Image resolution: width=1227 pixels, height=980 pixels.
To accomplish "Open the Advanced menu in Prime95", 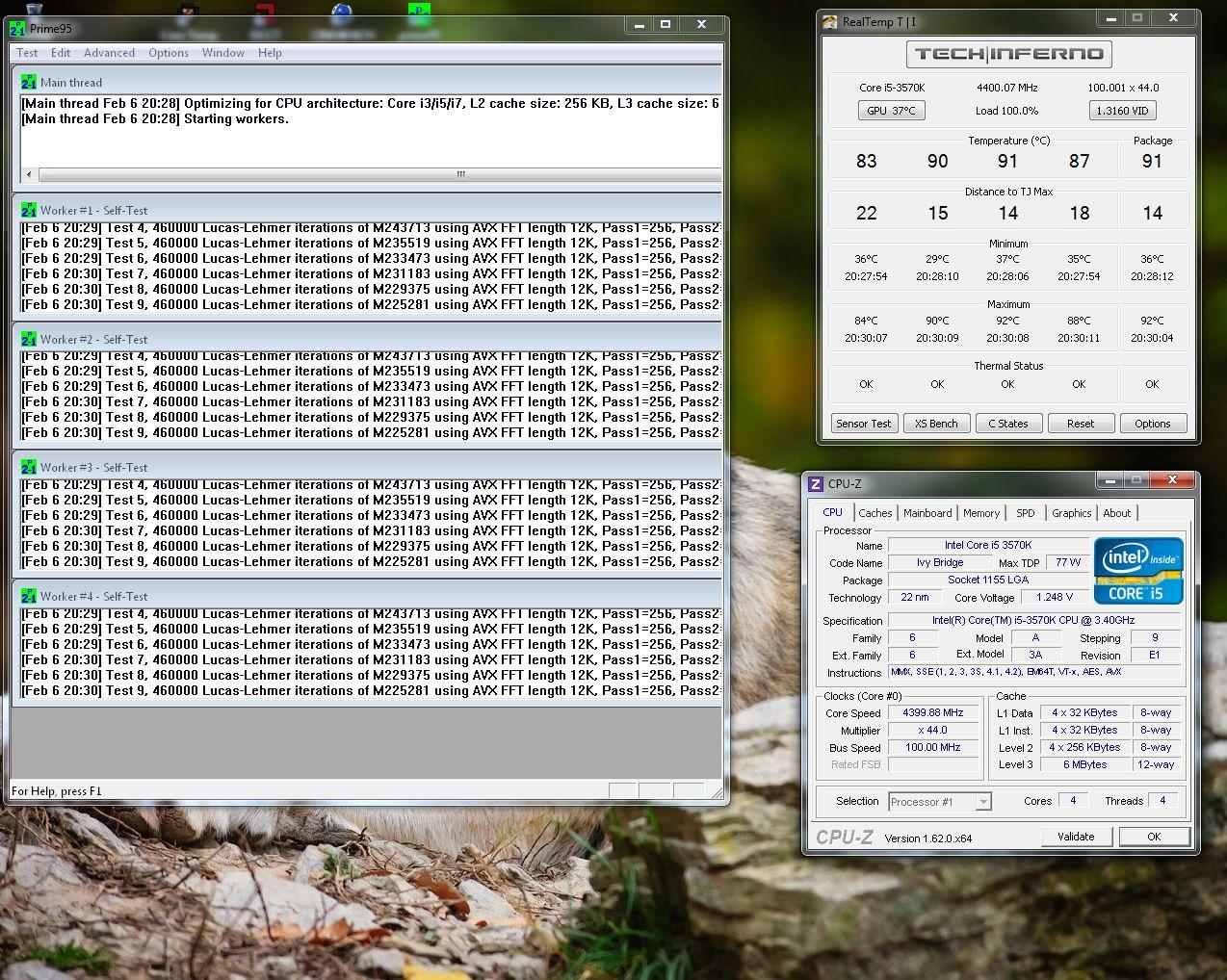I will coord(109,53).
